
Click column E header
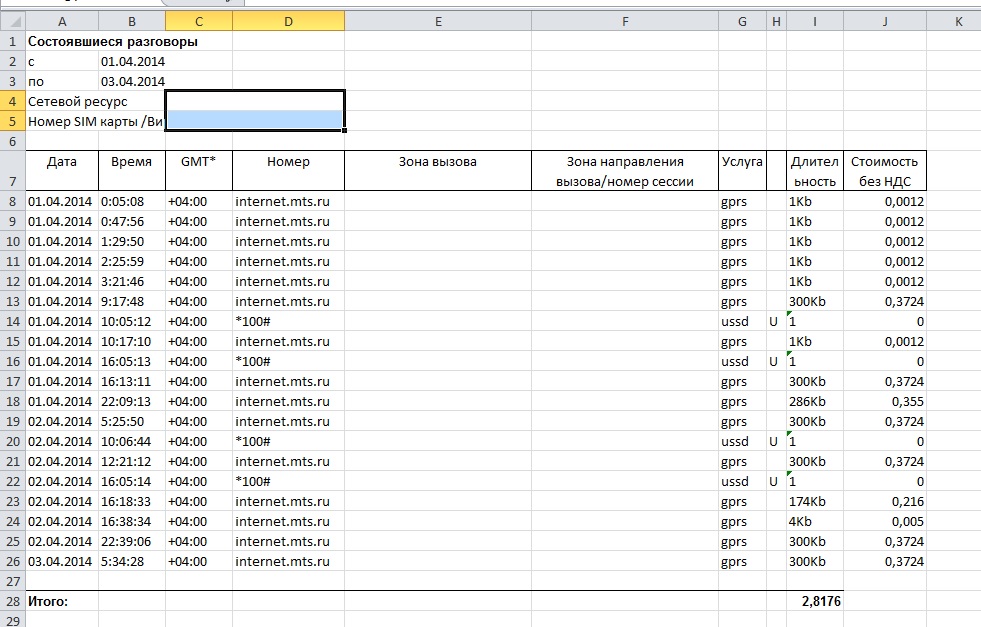[x=437, y=21]
